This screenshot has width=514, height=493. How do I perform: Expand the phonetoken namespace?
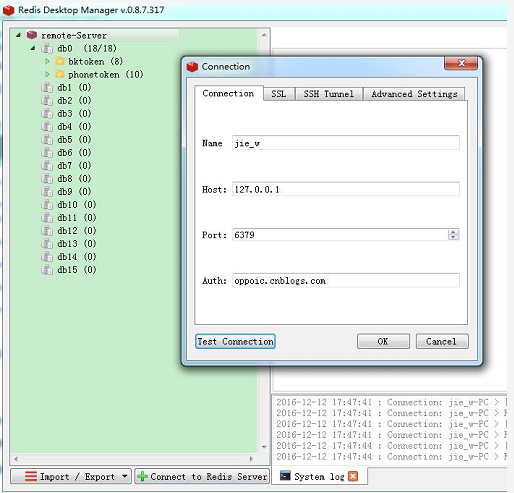(x=47, y=74)
